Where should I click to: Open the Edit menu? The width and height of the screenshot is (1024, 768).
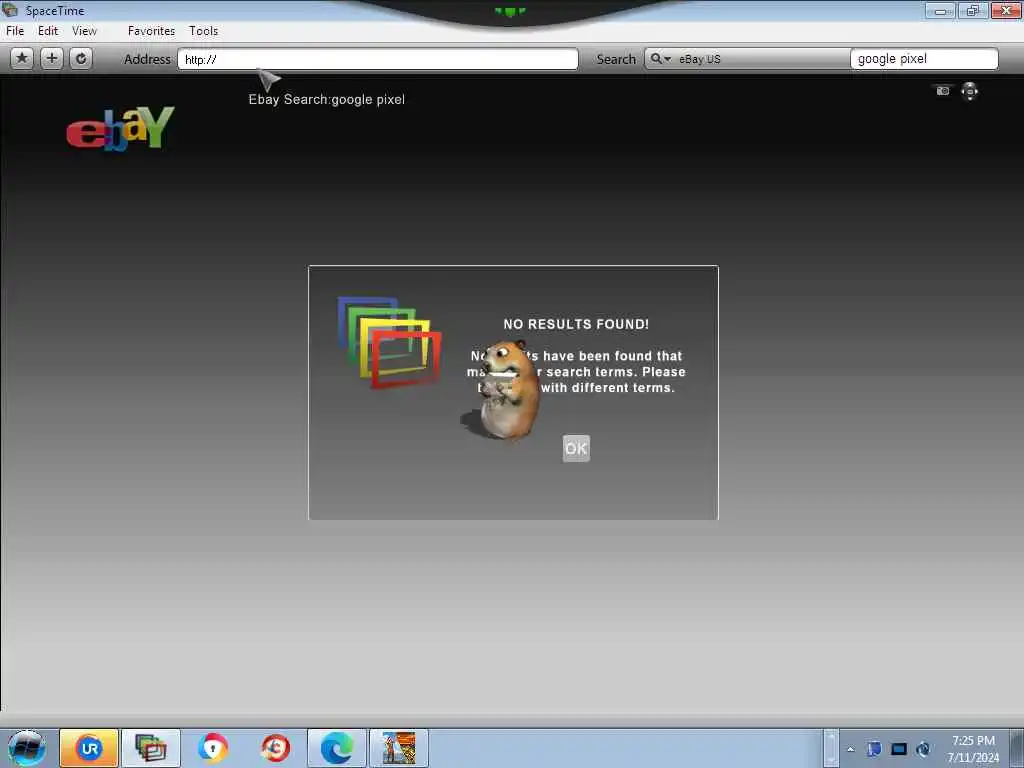48,31
